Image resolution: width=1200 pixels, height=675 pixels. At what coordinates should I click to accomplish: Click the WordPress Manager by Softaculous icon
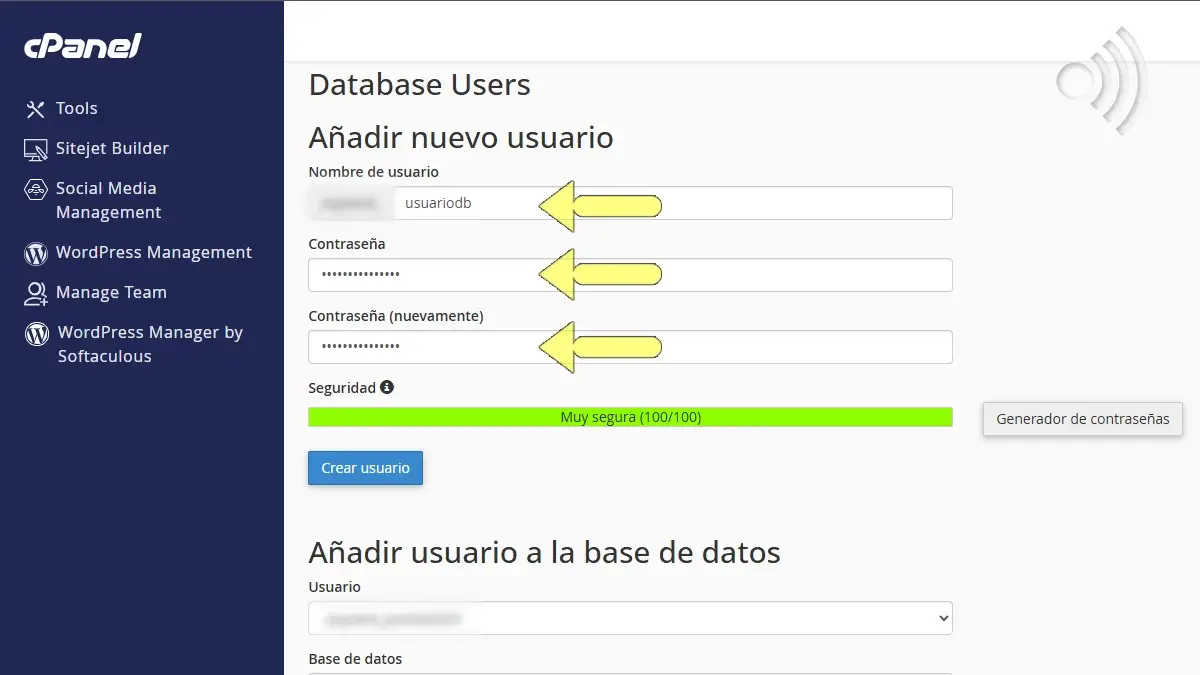point(35,332)
